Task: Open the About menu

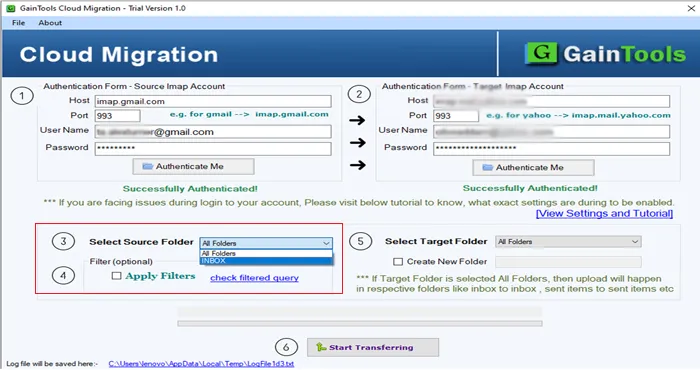Action: (x=50, y=23)
